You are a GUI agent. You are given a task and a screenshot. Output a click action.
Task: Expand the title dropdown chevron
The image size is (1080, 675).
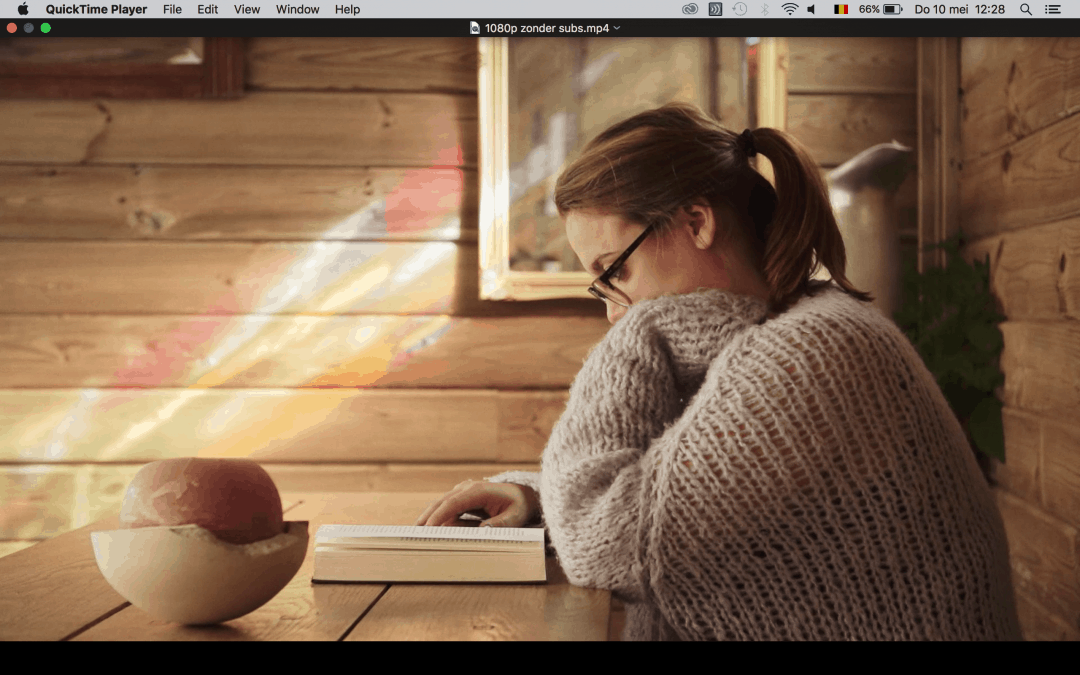pos(616,28)
